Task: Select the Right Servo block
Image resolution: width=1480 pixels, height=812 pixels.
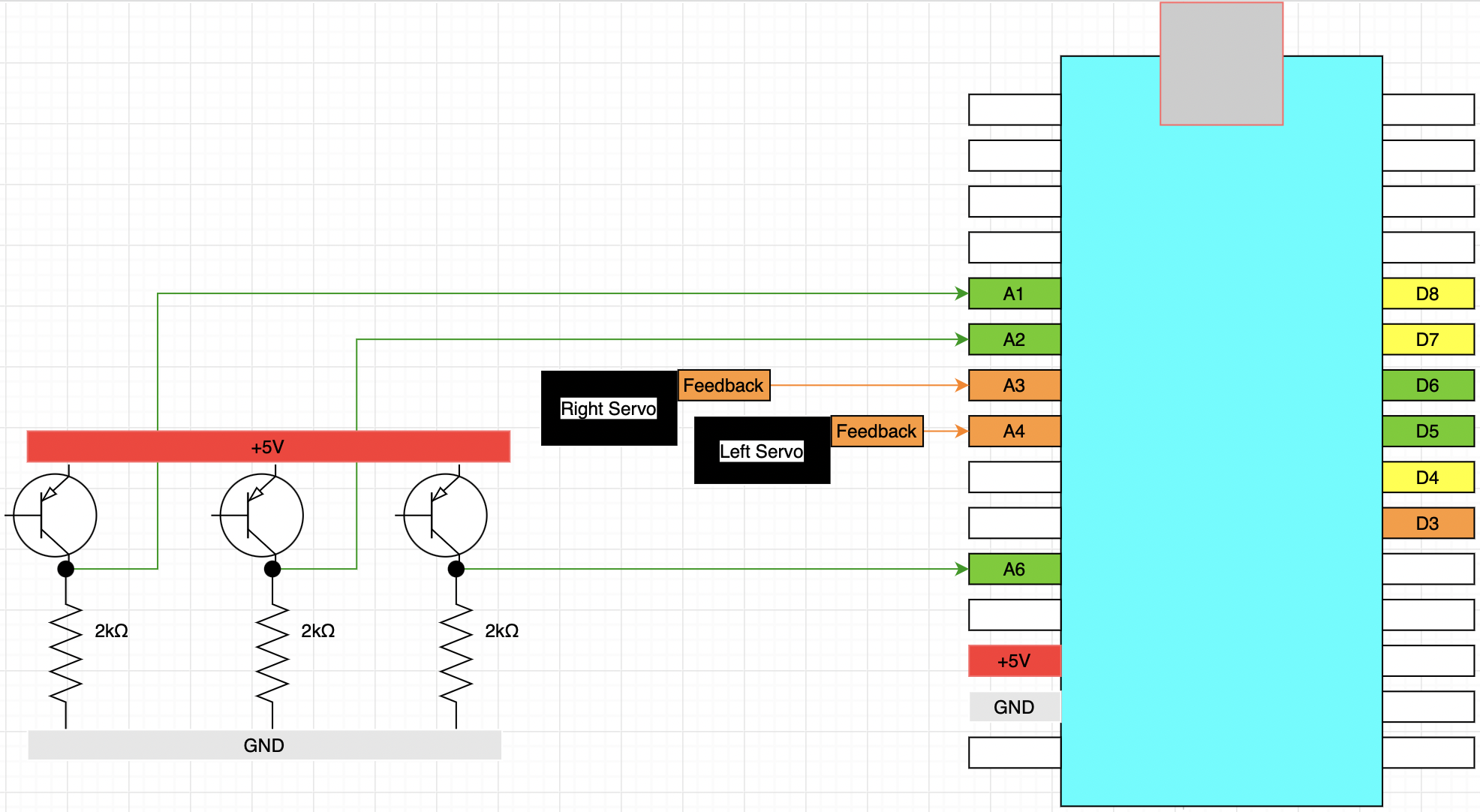Action: [x=609, y=408]
